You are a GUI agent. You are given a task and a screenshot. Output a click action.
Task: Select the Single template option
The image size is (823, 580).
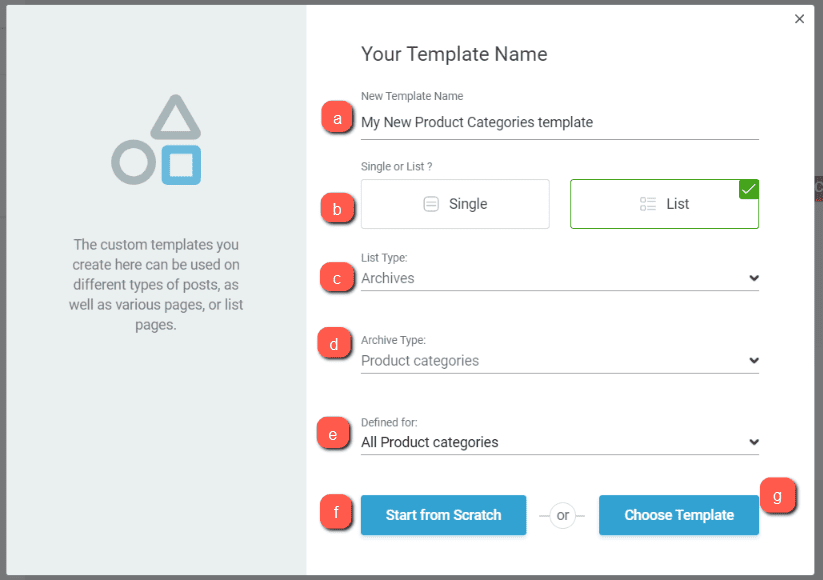coord(455,204)
